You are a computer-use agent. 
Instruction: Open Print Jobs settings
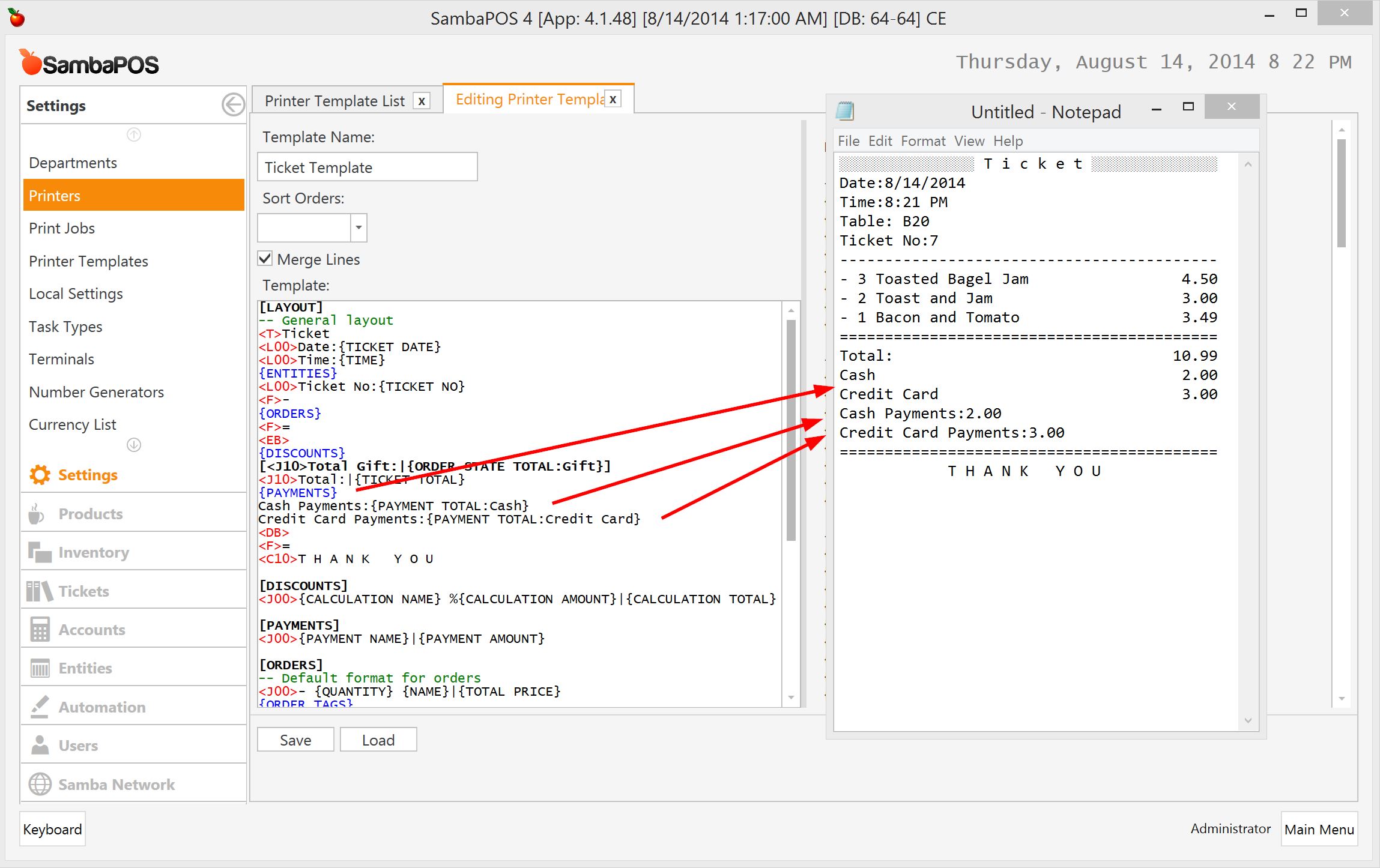(133, 228)
